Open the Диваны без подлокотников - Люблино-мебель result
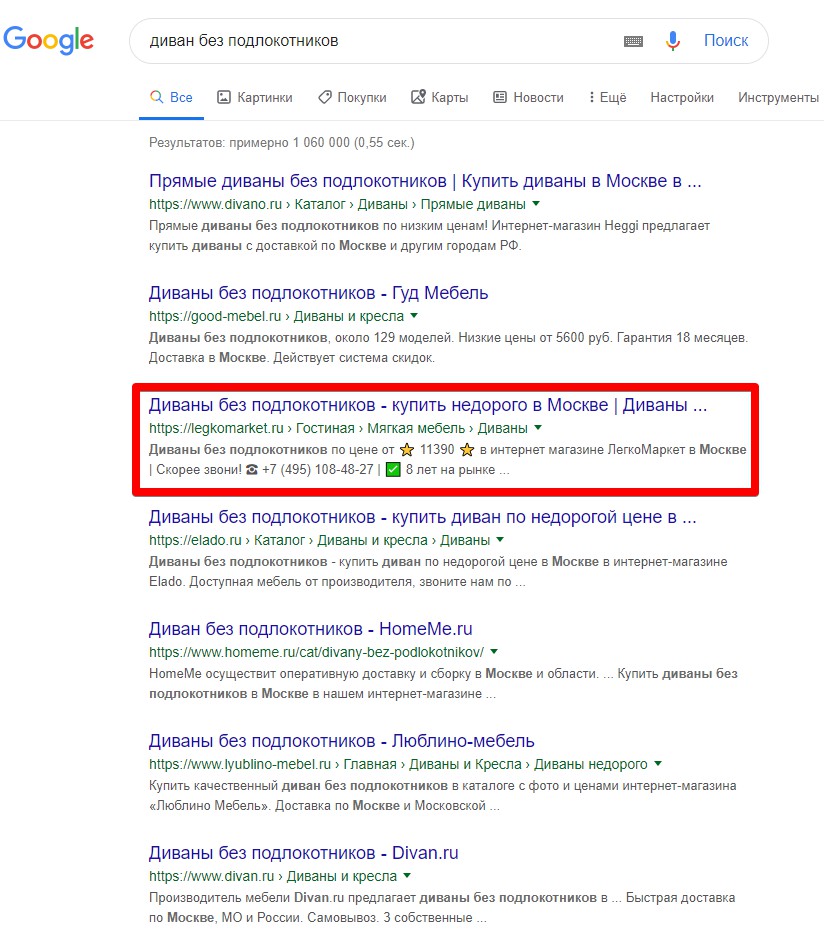 (x=341, y=741)
